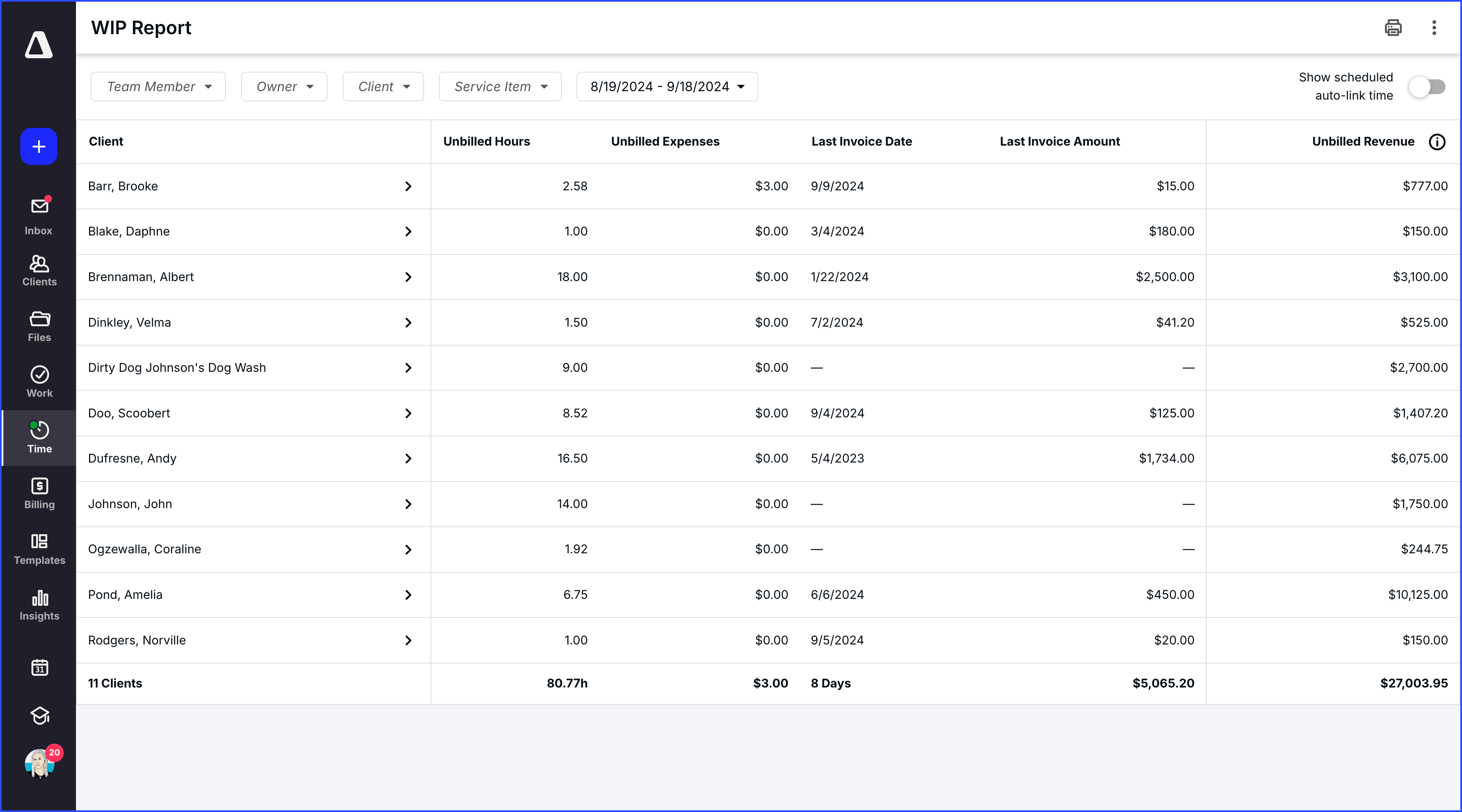
Task: Toggle Show scheduled auto-link time switch
Action: pos(1427,87)
